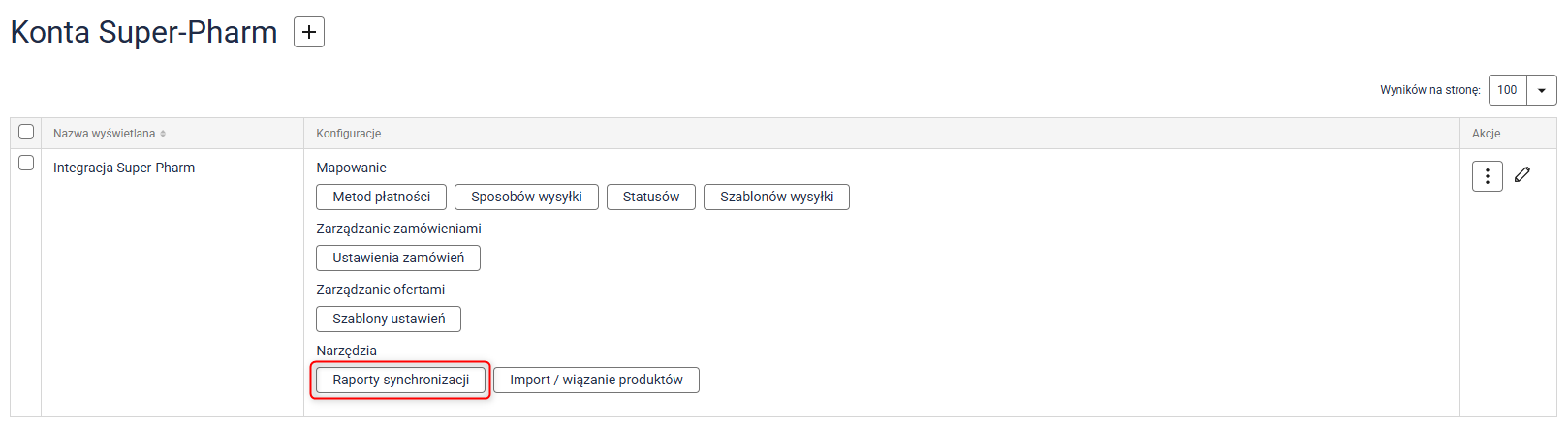The height and width of the screenshot is (427, 1568).
Task: Launch Import / wiązanie produktów
Action: (x=596, y=380)
